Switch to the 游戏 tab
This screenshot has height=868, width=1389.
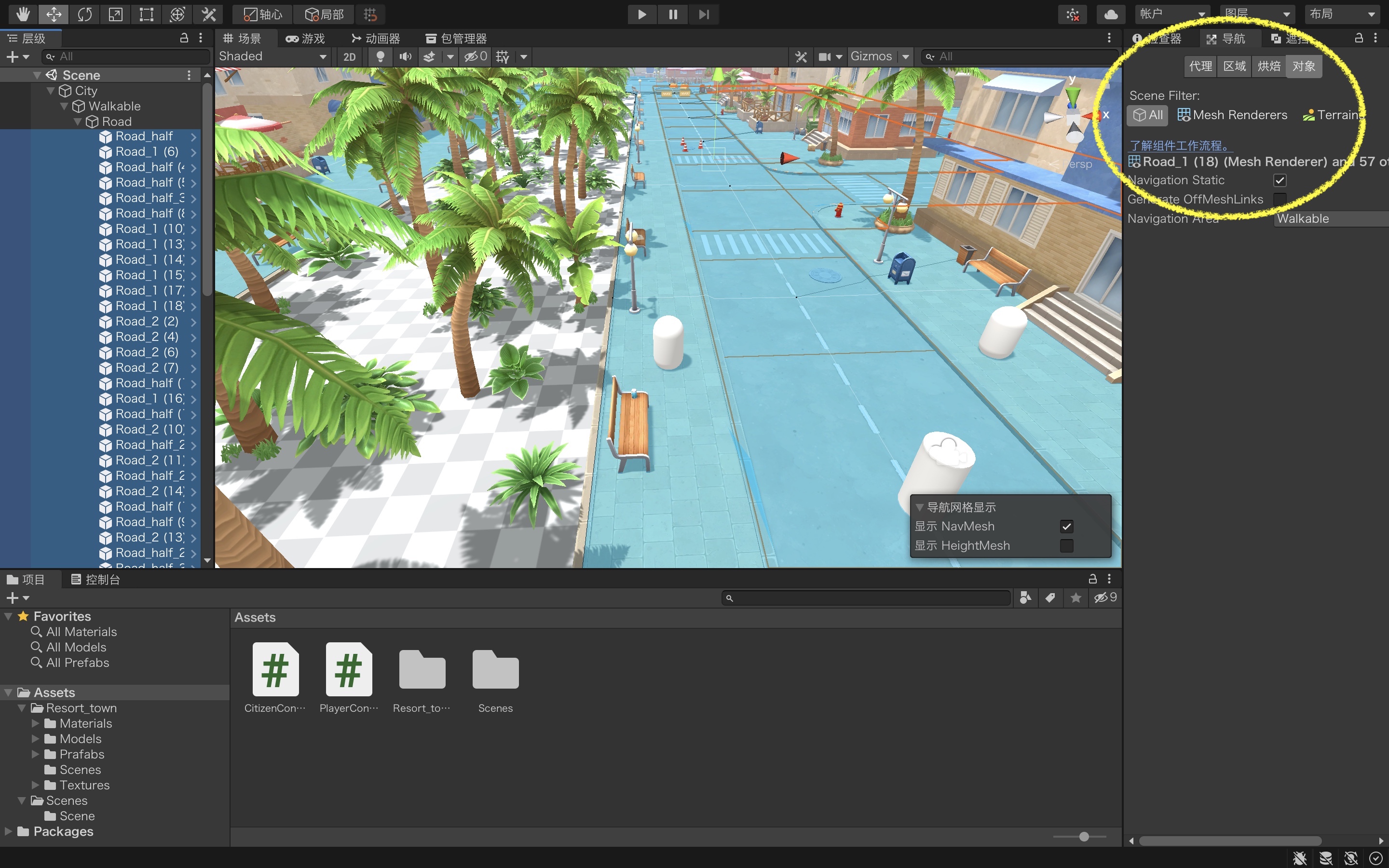[x=305, y=39]
